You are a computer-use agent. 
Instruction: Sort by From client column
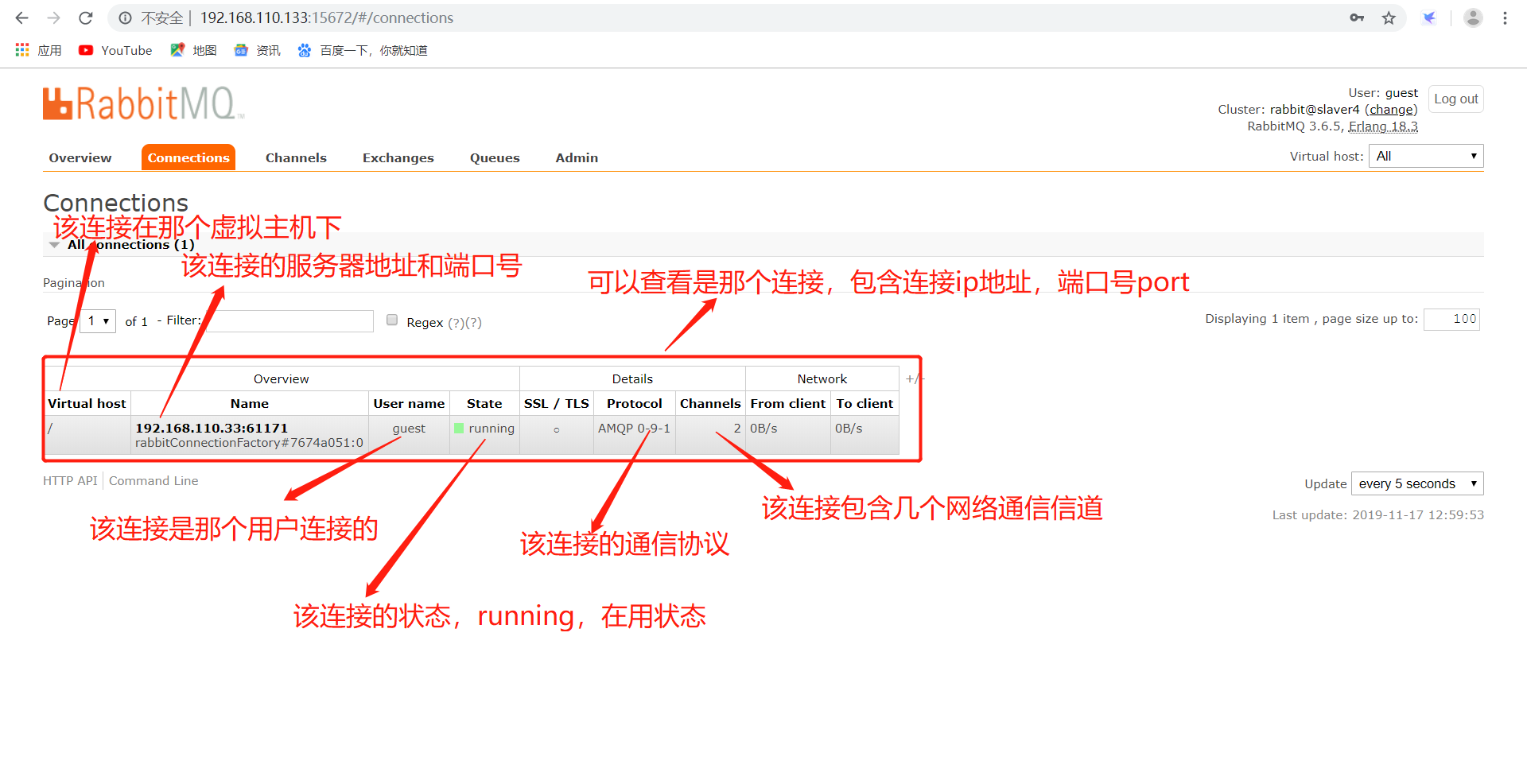tap(787, 403)
